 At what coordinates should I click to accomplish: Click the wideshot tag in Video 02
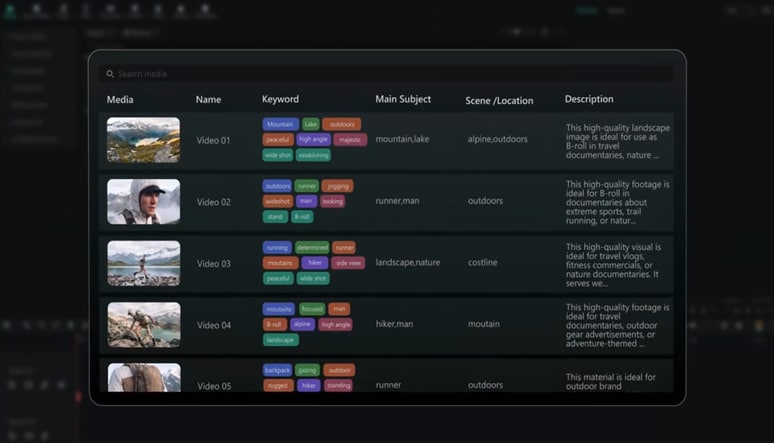click(x=277, y=201)
